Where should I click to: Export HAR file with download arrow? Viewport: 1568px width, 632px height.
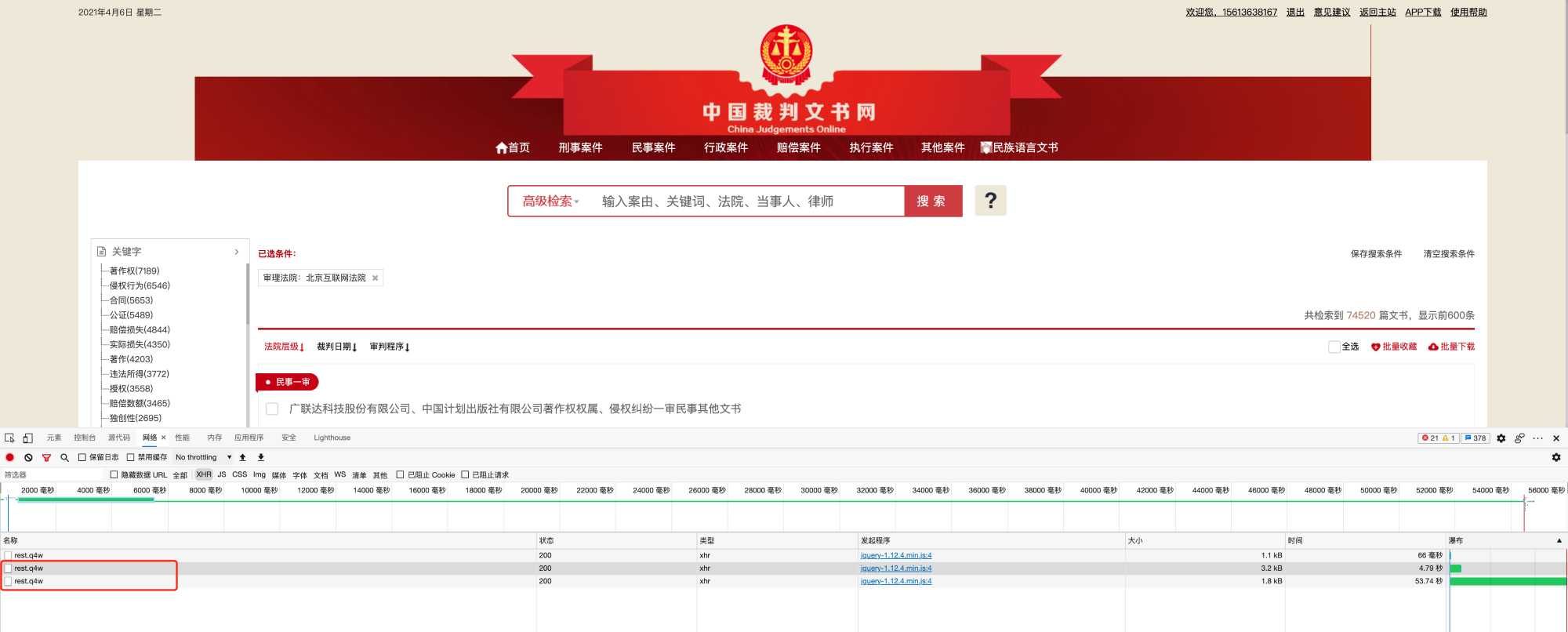[x=261, y=457]
